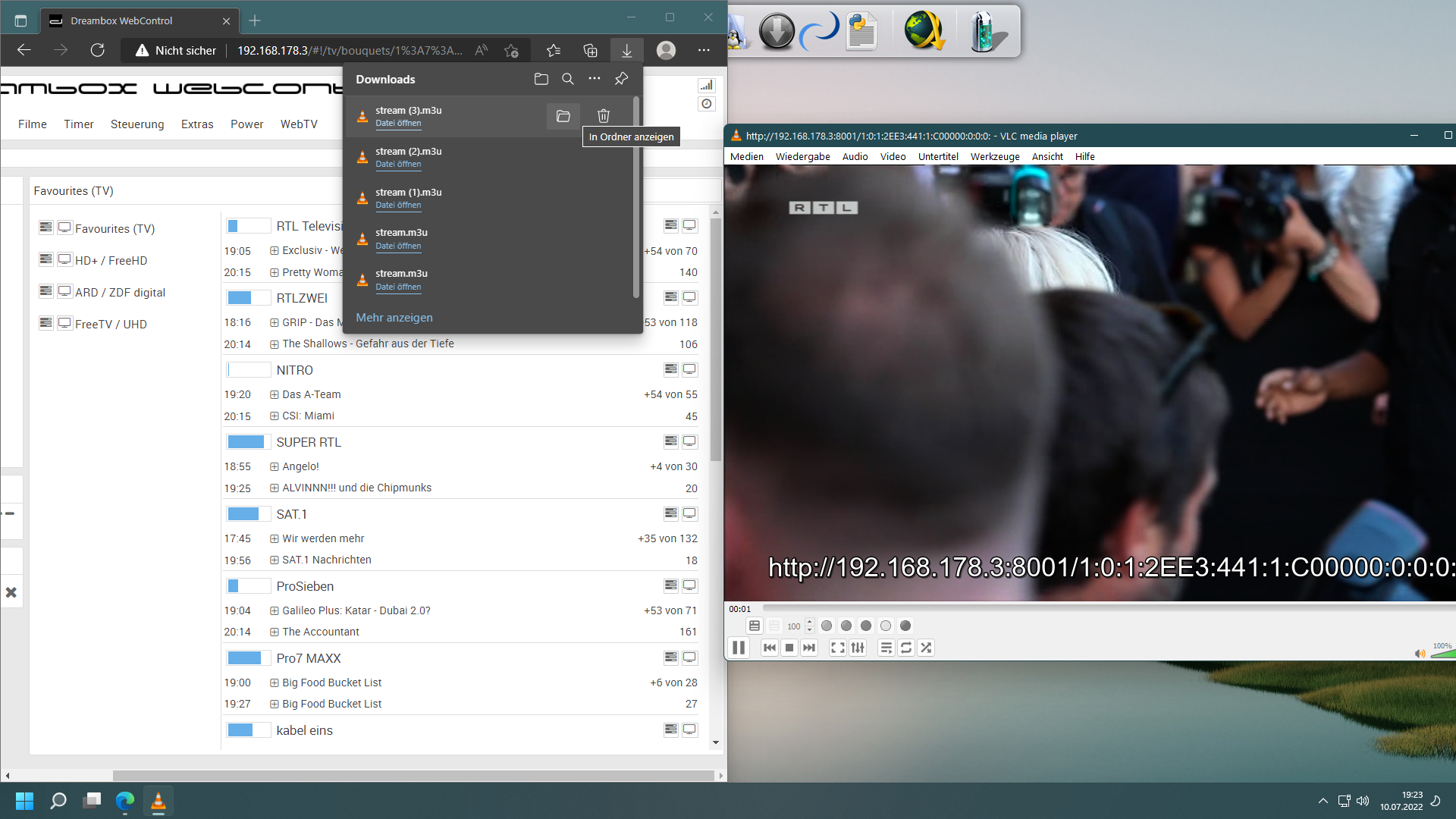The height and width of the screenshot is (819, 1456).
Task: Delete the stream (3).m3u download entry
Action: click(x=604, y=116)
